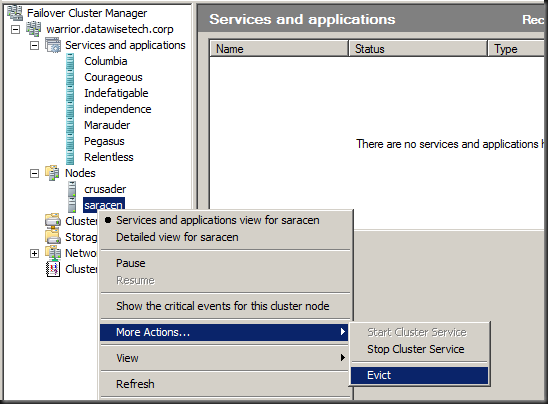Click the Failover Cluster Manager root icon
548x404 pixels.
[x=15, y=13]
